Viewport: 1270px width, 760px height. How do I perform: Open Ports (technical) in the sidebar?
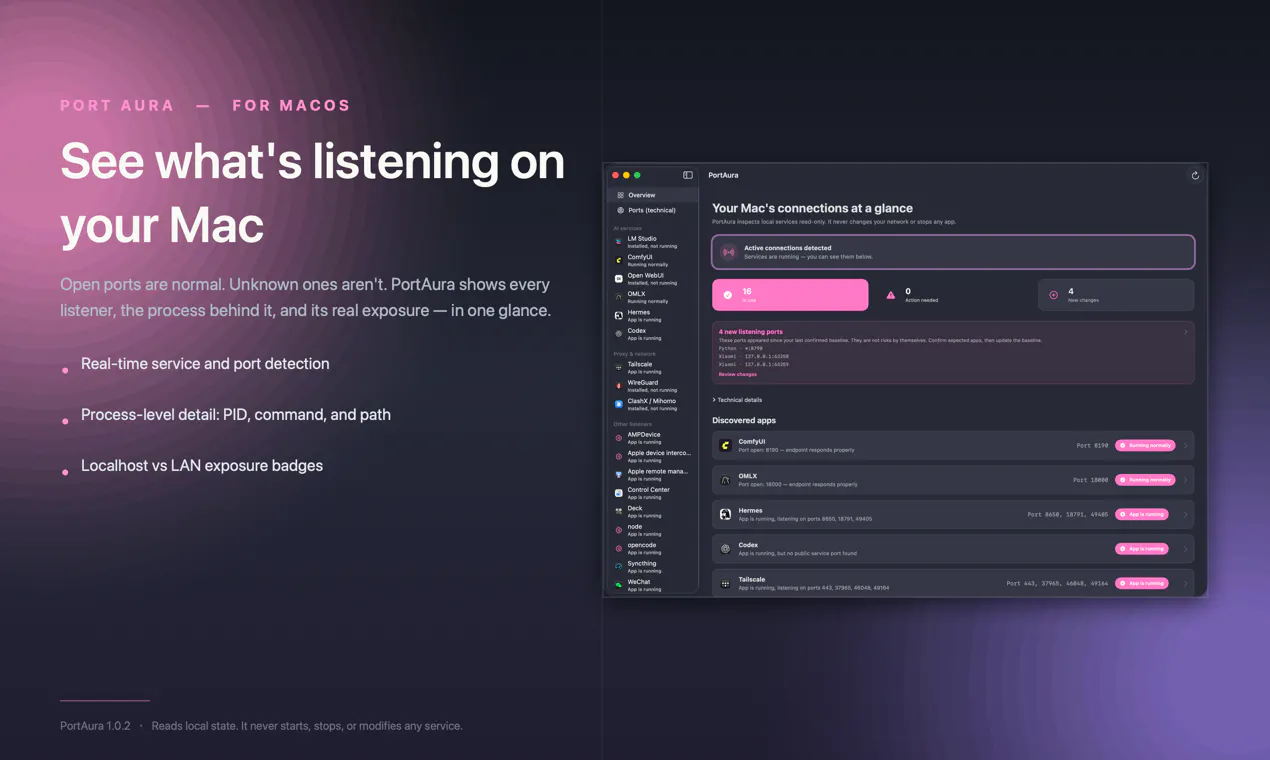coord(653,210)
